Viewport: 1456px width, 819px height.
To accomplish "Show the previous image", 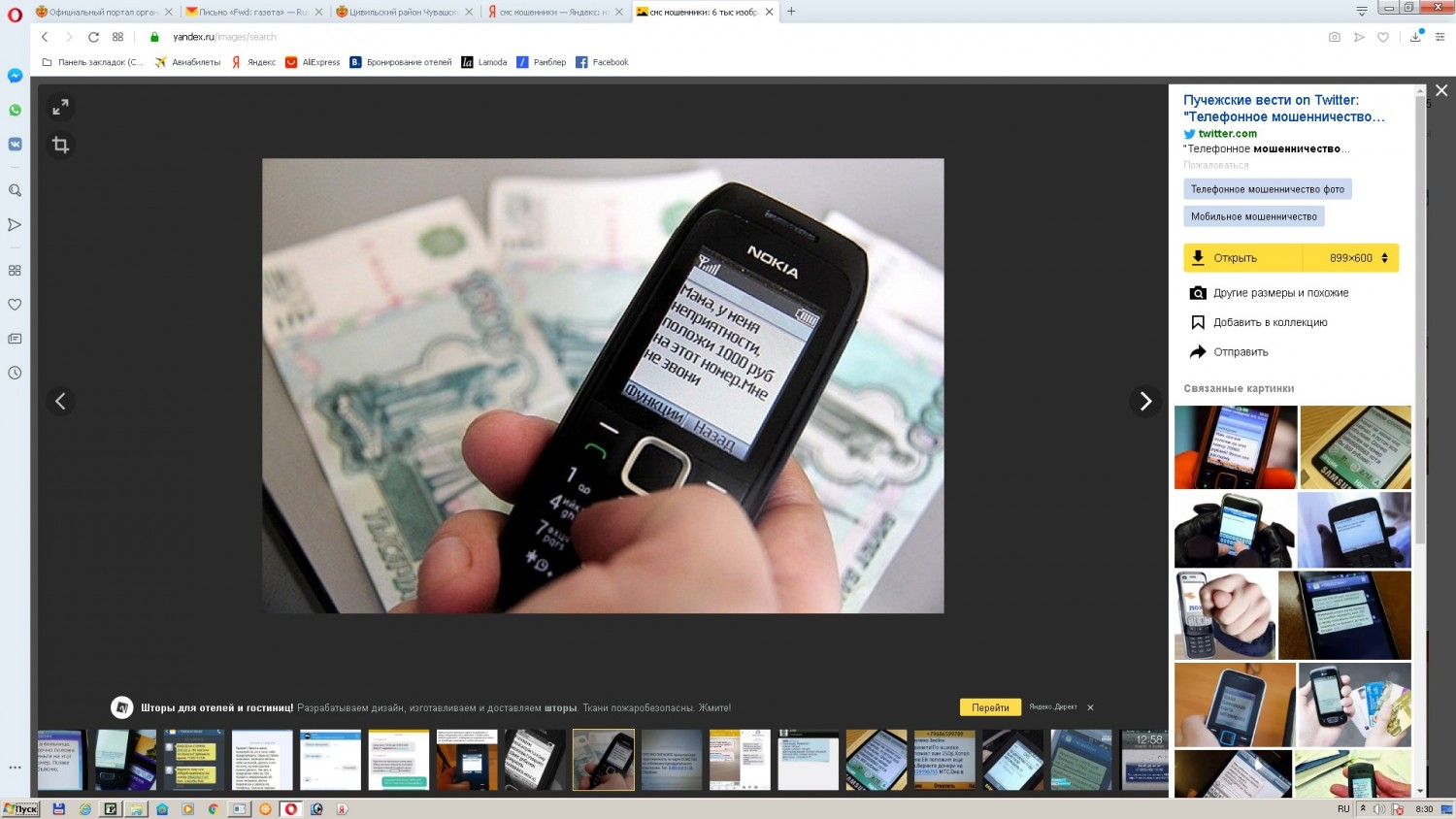I will point(60,401).
